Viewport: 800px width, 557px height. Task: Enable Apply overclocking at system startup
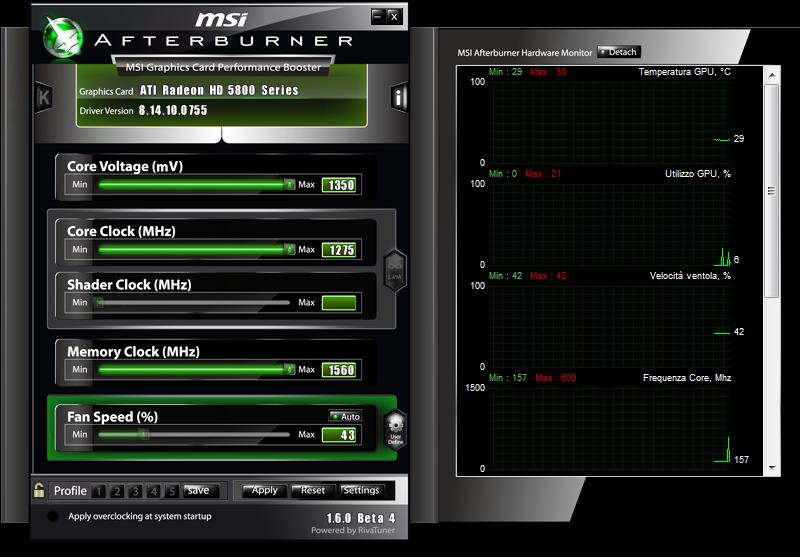pyautogui.click(x=53, y=516)
